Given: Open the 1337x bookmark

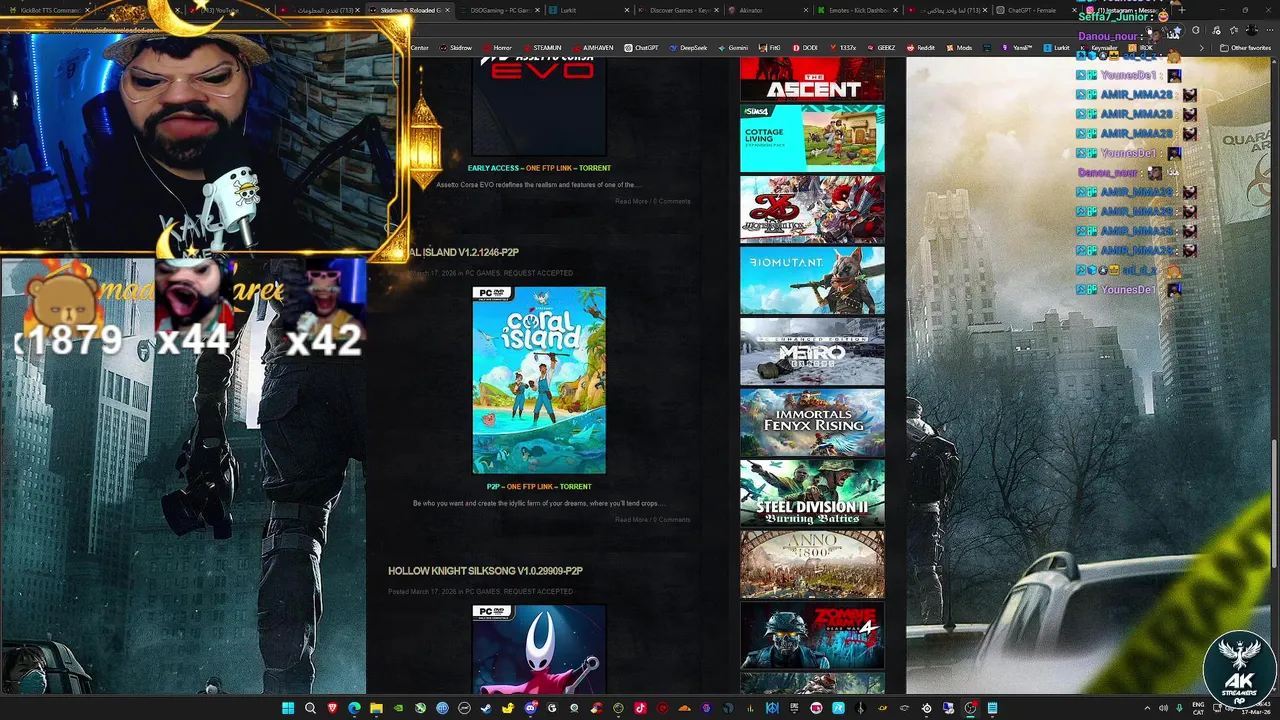Looking at the screenshot, I should click(842, 48).
